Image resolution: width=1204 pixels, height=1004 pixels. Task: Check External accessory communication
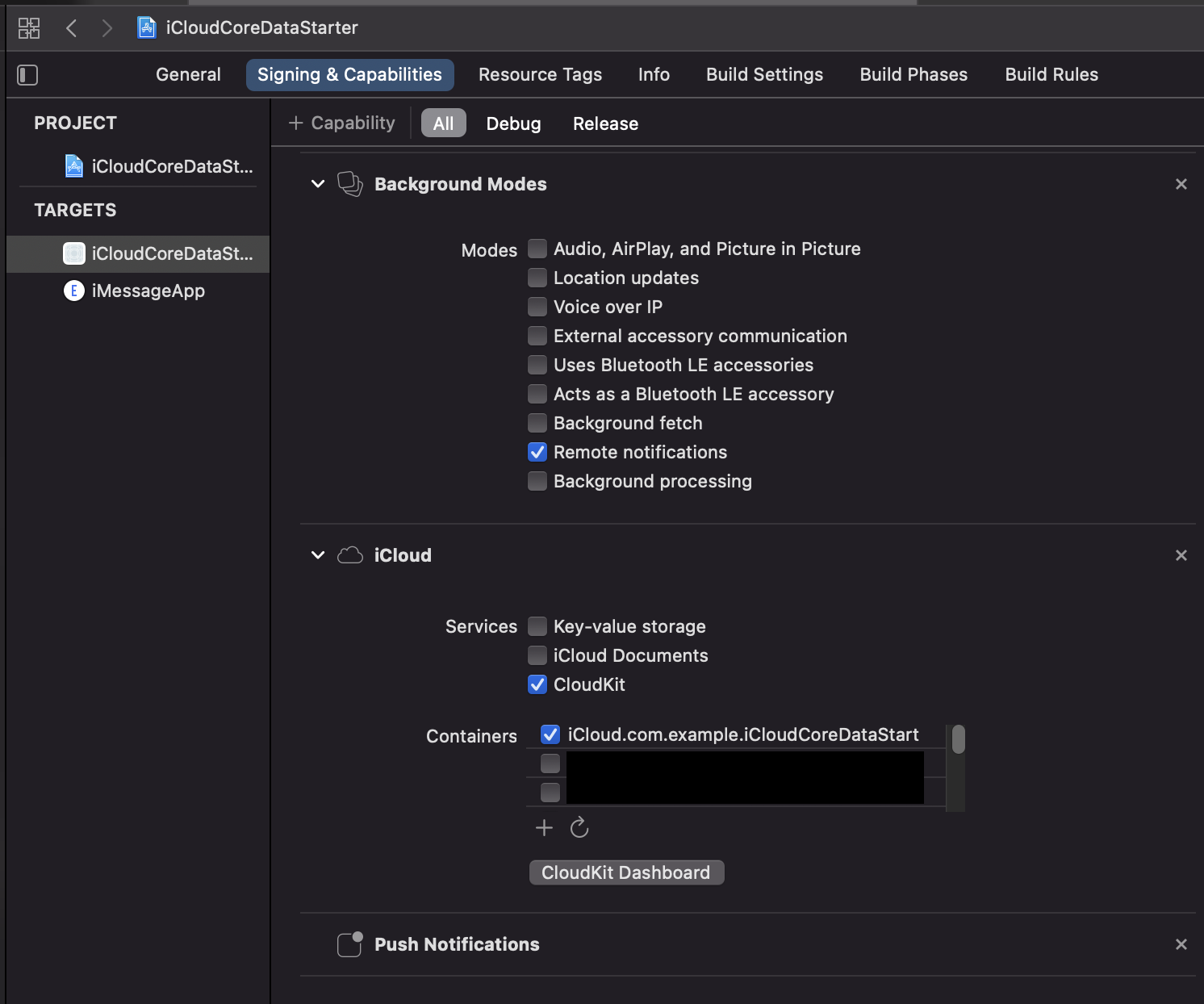pos(537,336)
